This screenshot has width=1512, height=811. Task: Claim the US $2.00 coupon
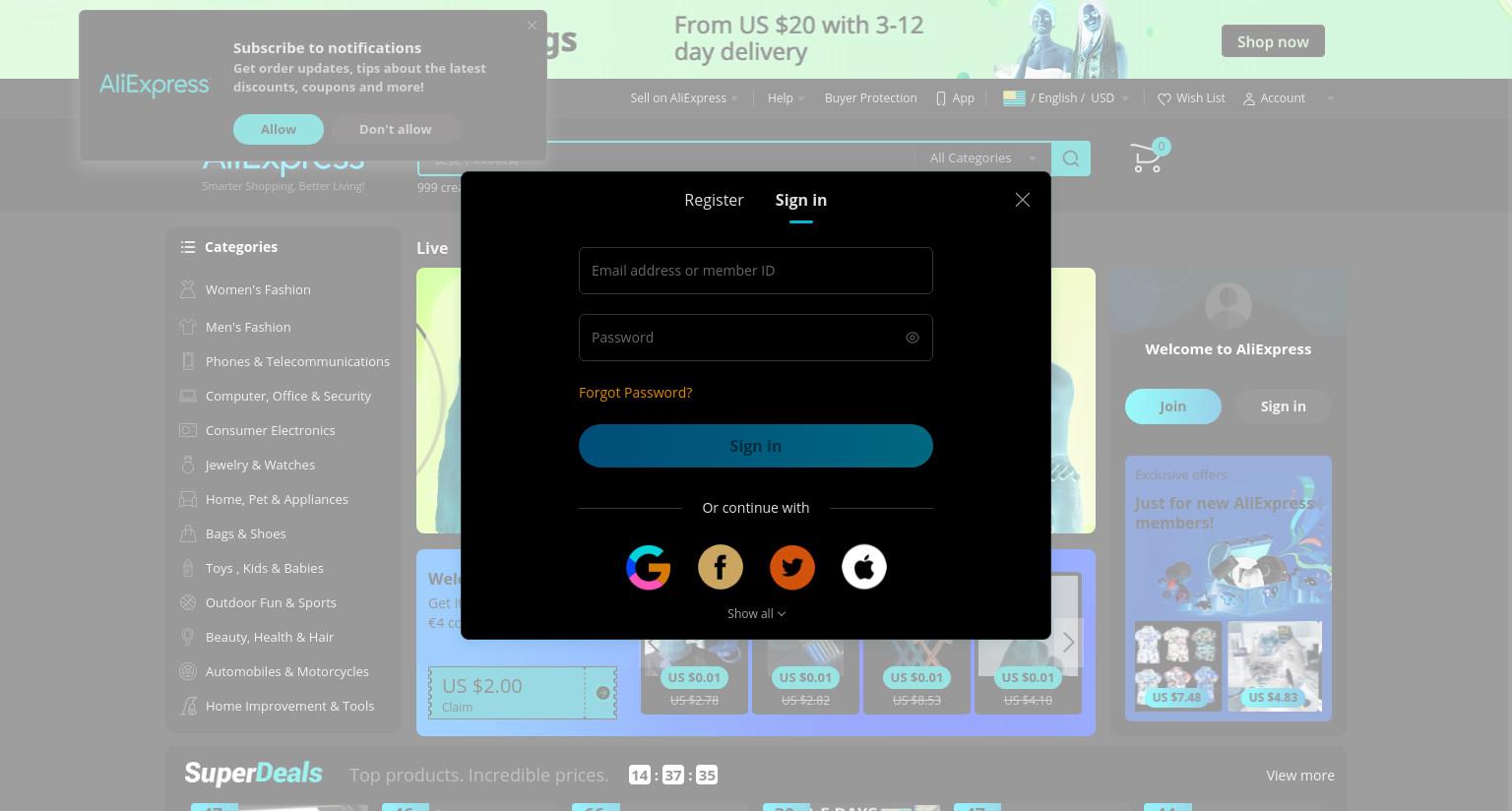click(x=523, y=693)
